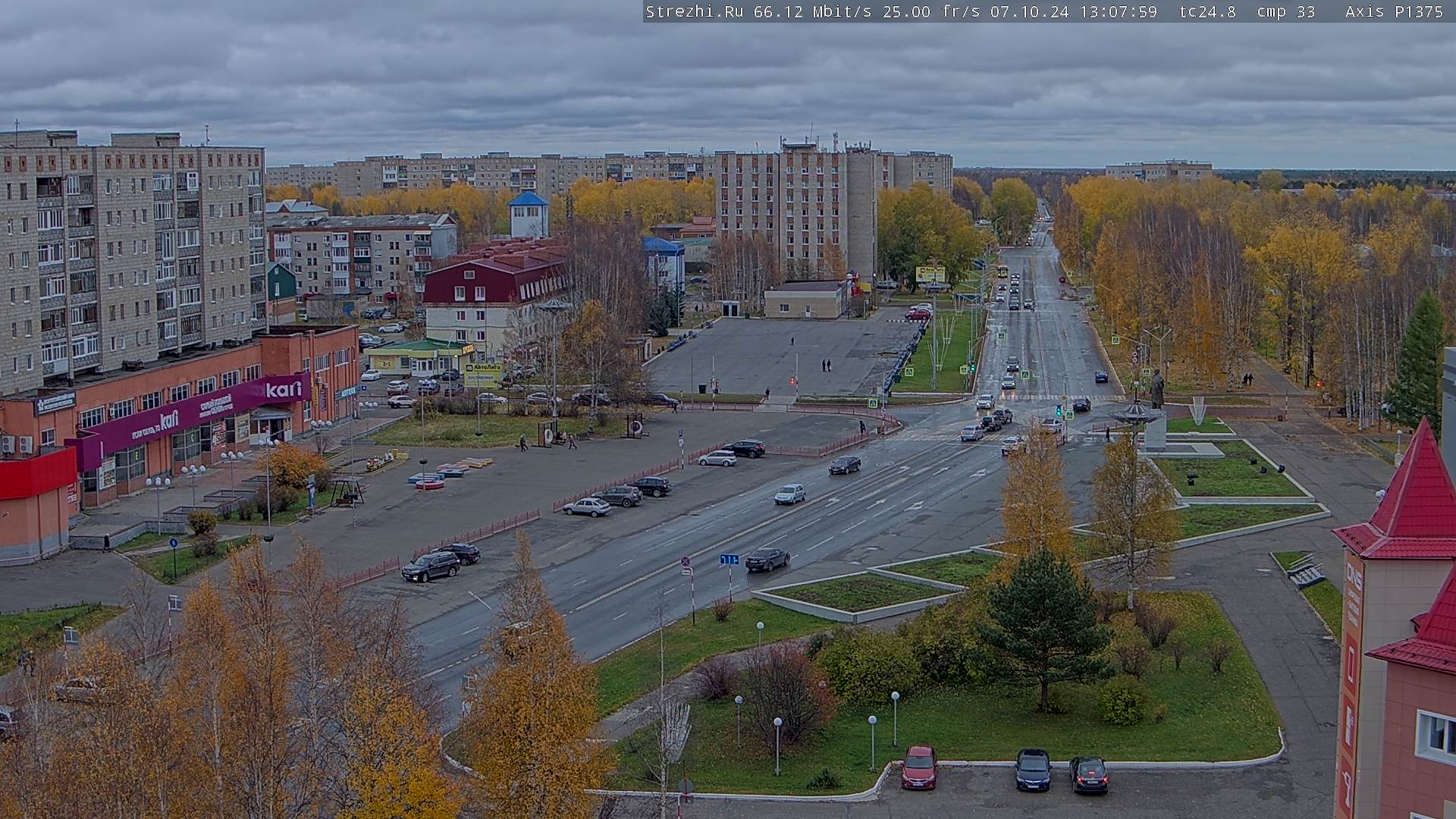
Task: Select the 'Axis P1375' camera model text
Action: [x=1394, y=11]
